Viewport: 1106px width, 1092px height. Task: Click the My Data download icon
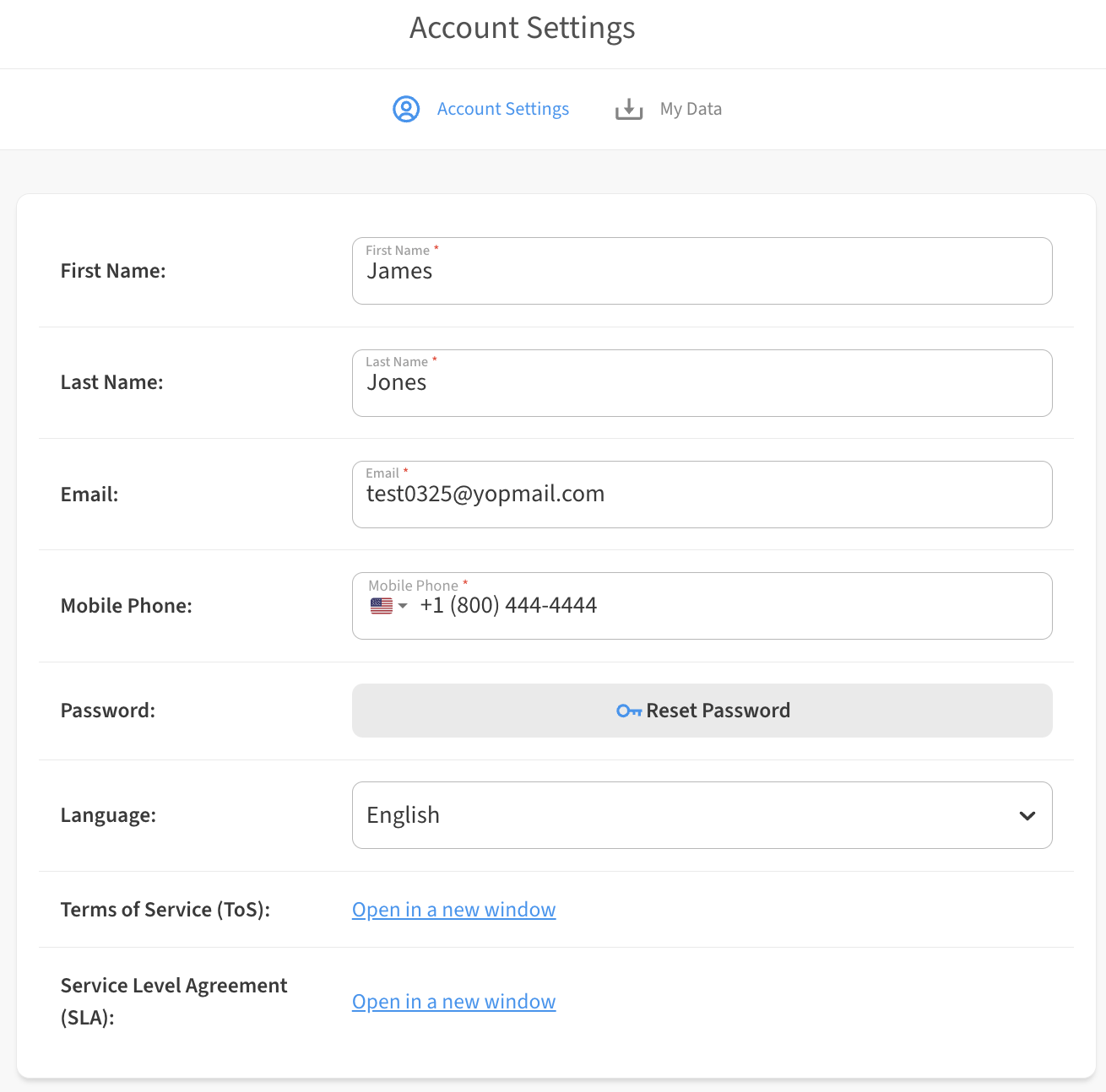click(x=628, y=109)
